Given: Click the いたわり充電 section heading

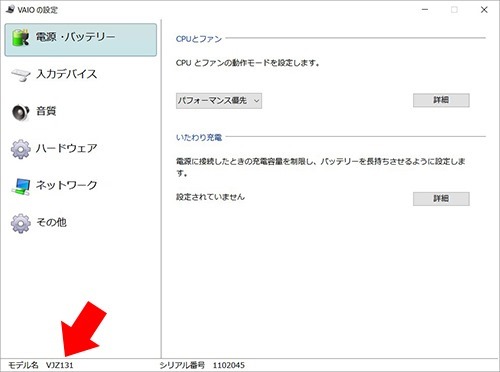Looking at the screenshot, I should pyautogui.click(x=199, y=137).
